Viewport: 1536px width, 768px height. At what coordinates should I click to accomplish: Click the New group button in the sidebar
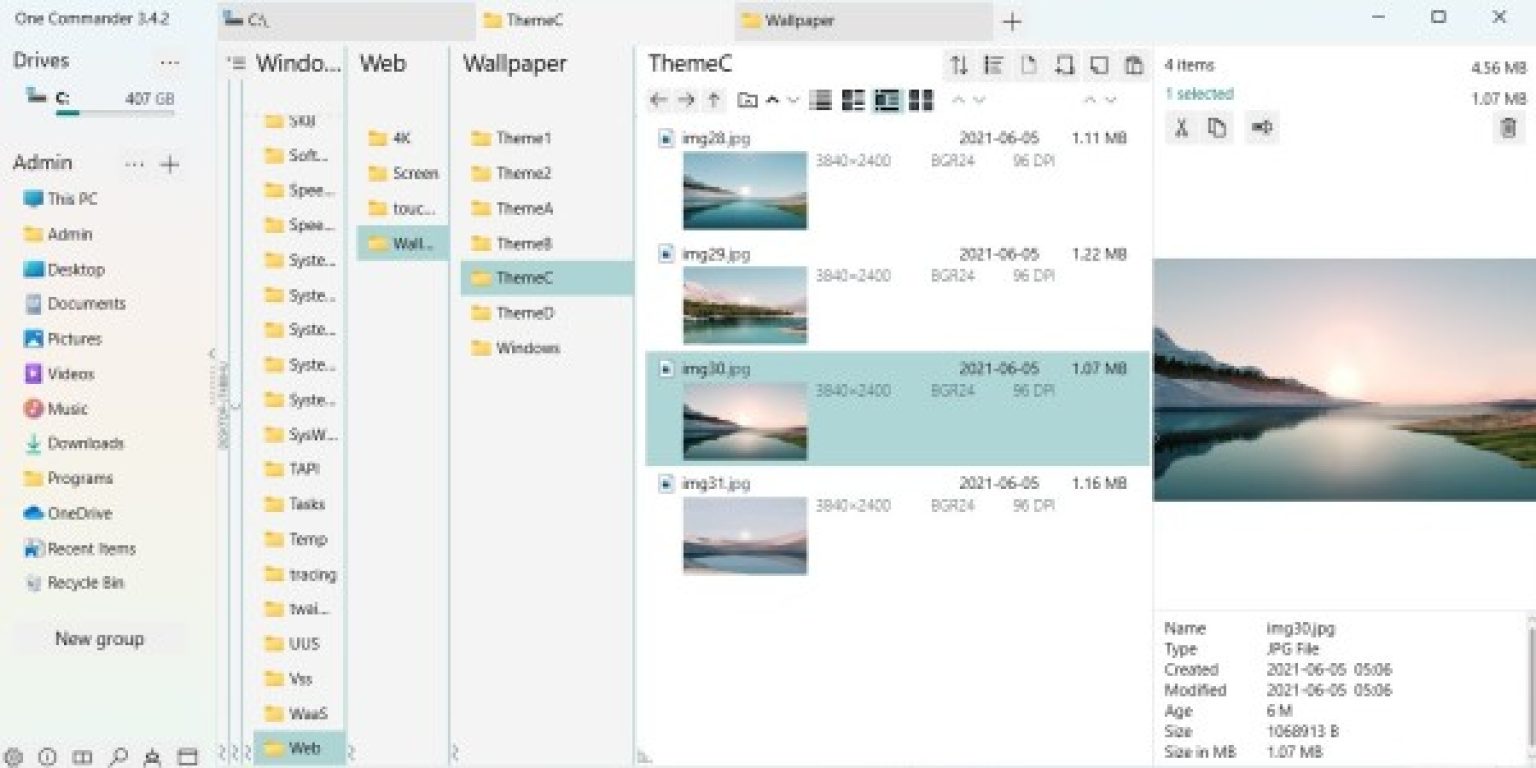tap(99, 638)
